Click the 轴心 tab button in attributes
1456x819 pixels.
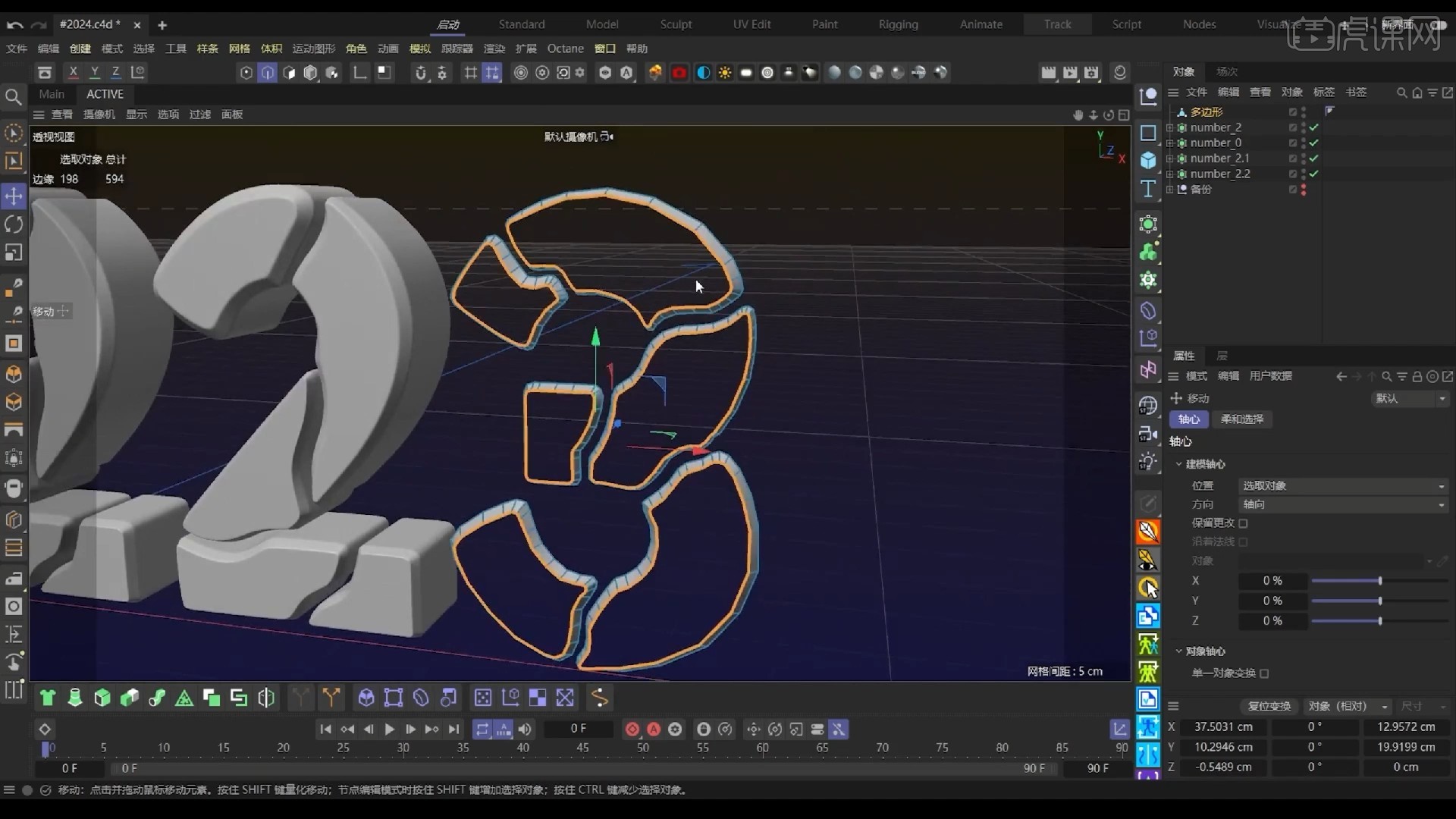point(1189,419)
